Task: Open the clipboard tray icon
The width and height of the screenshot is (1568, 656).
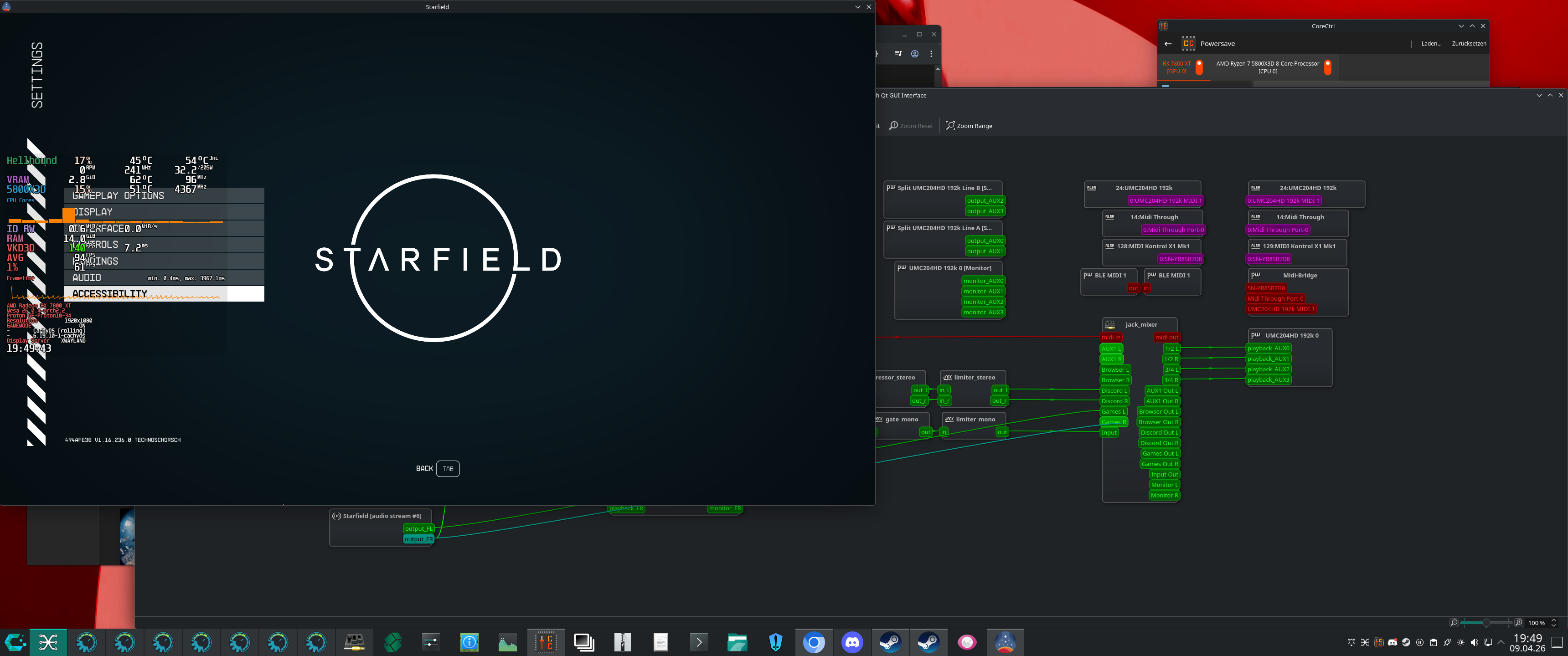Action: tap(1434, 642)
